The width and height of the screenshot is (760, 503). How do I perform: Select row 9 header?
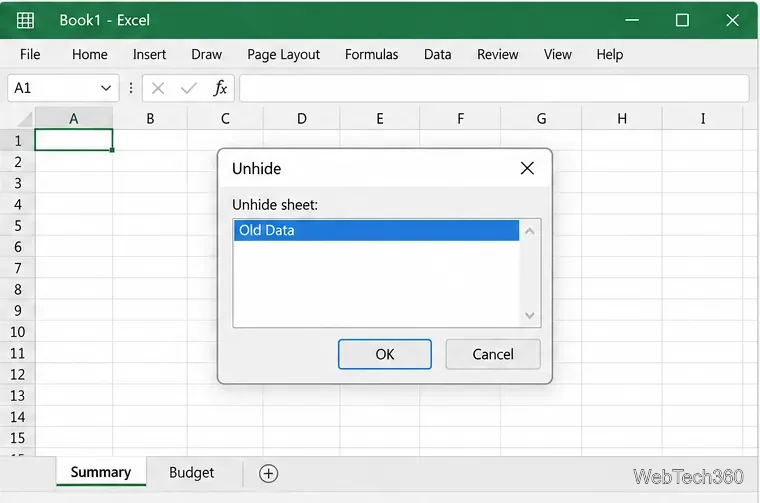pyautogui.click(x=18, y=311)
